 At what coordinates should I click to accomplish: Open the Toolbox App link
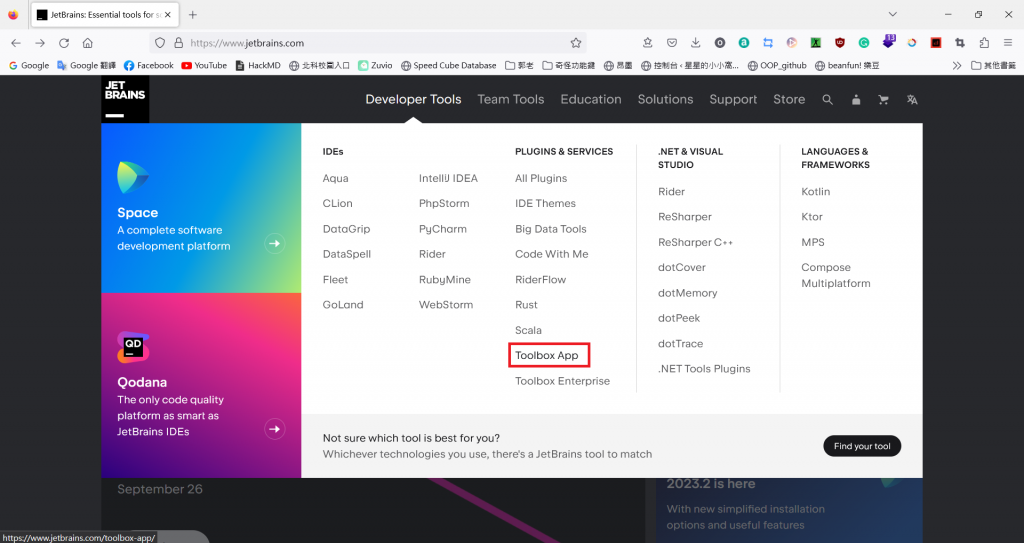pyautogui.click(x=547, y=355)
